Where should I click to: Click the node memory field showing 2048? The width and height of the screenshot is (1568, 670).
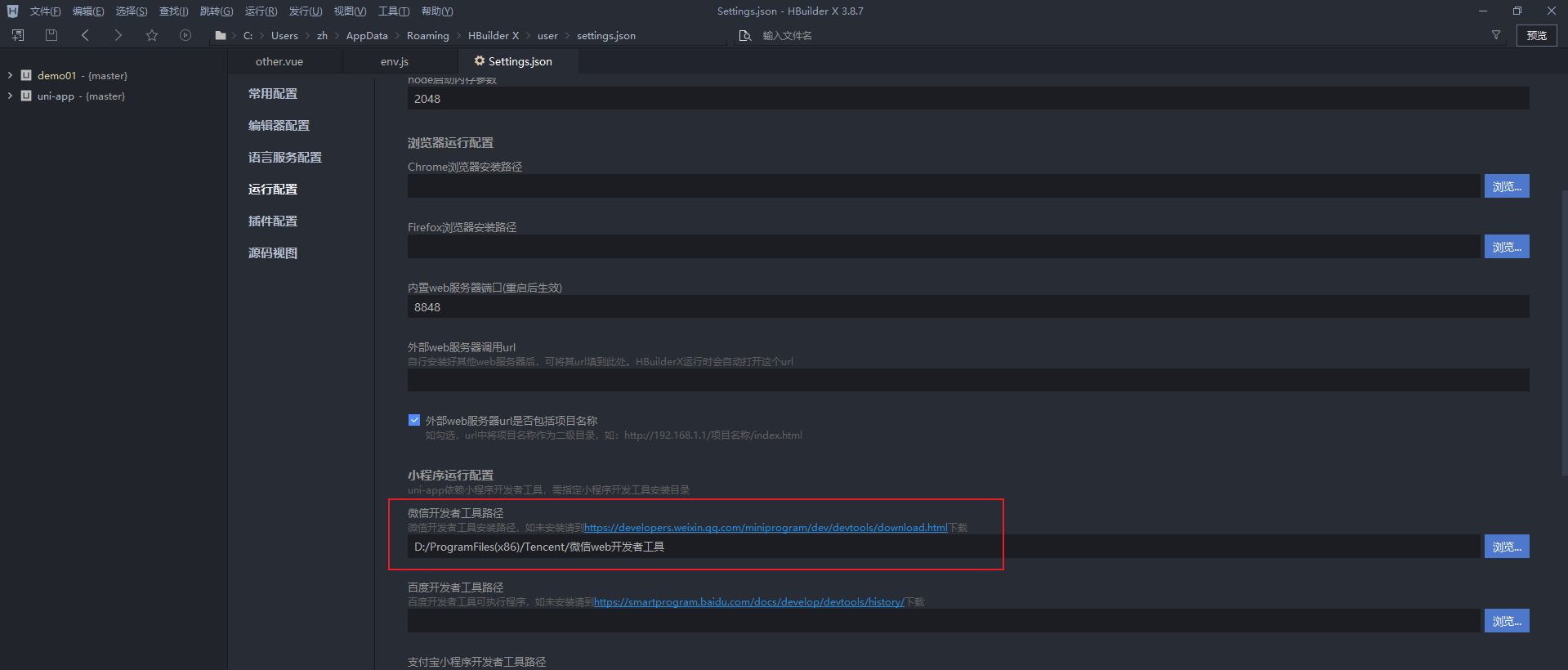[x=968, y=99]
